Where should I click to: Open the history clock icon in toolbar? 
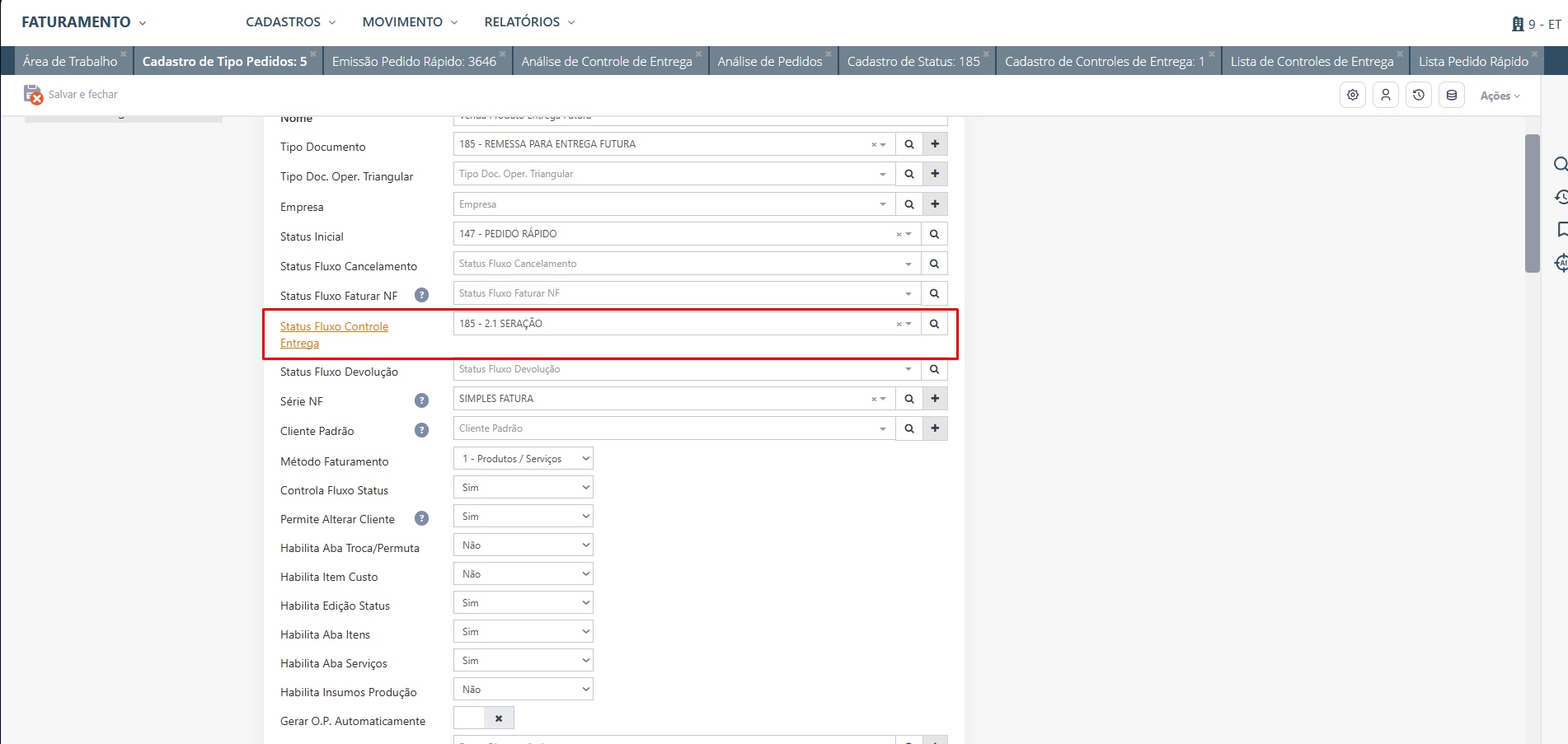[x=1419, y=96]
